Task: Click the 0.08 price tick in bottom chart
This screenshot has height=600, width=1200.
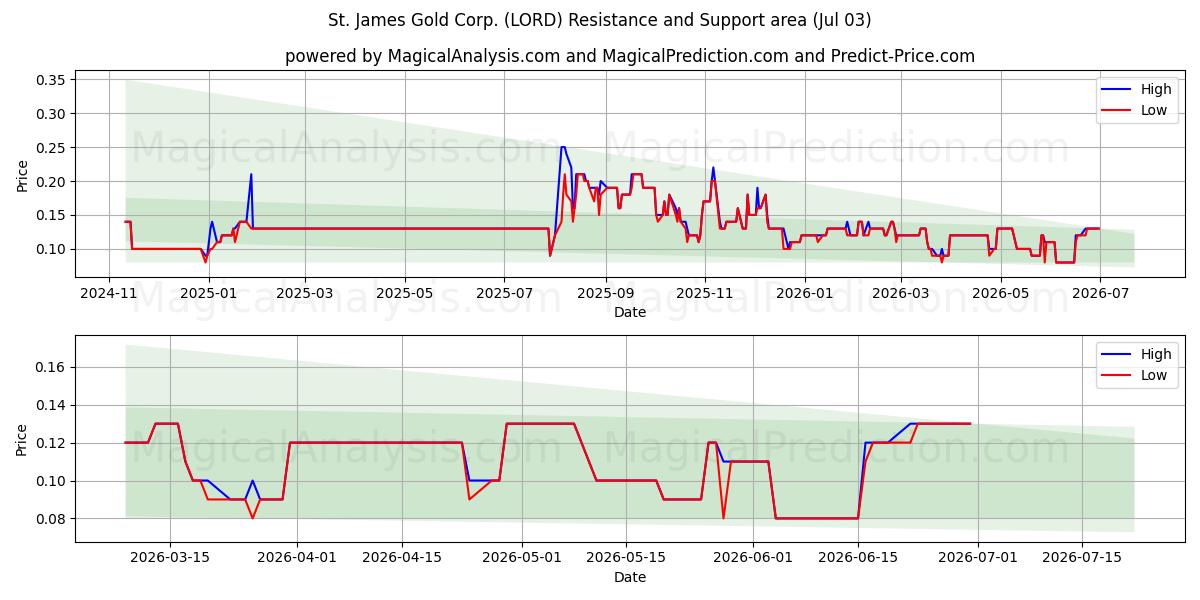Action: [x=51, y=519]
